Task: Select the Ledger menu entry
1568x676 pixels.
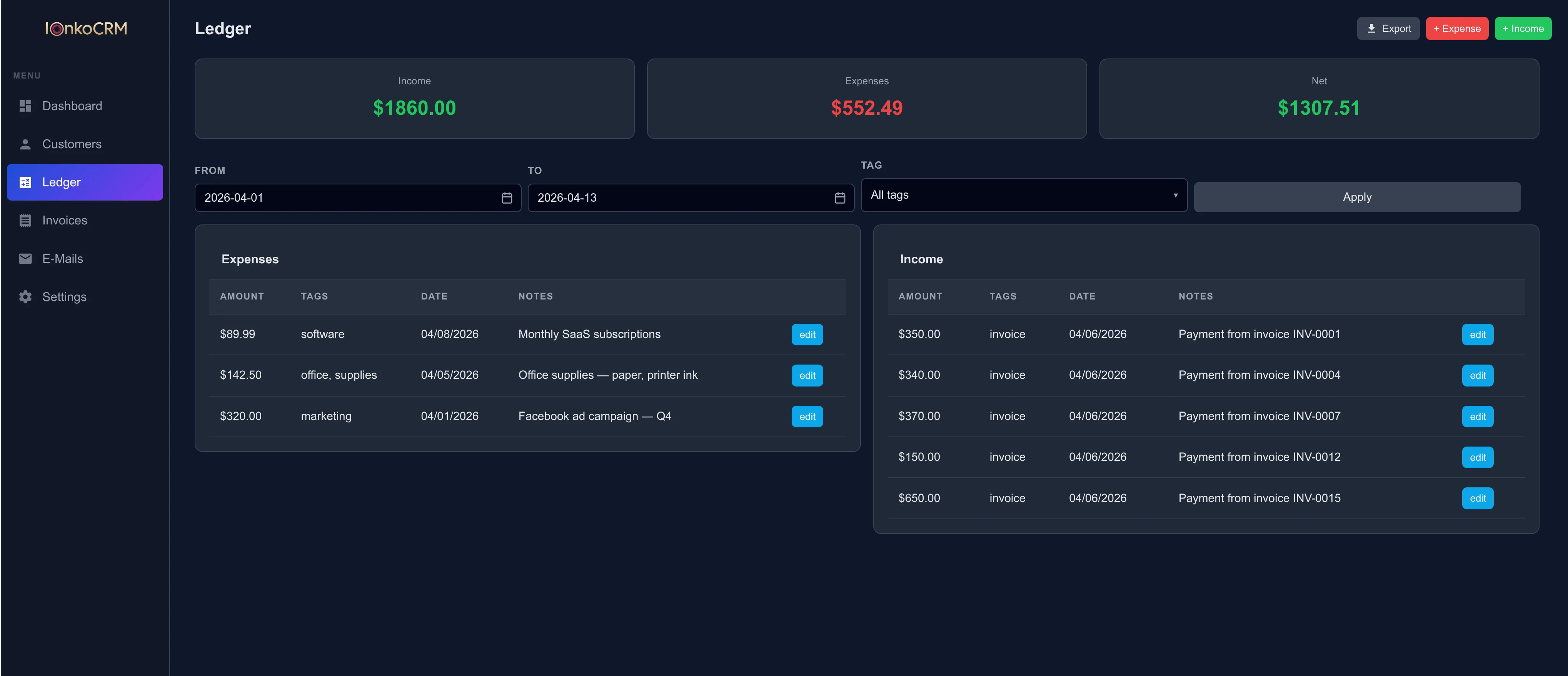Action: pos(85,182)
